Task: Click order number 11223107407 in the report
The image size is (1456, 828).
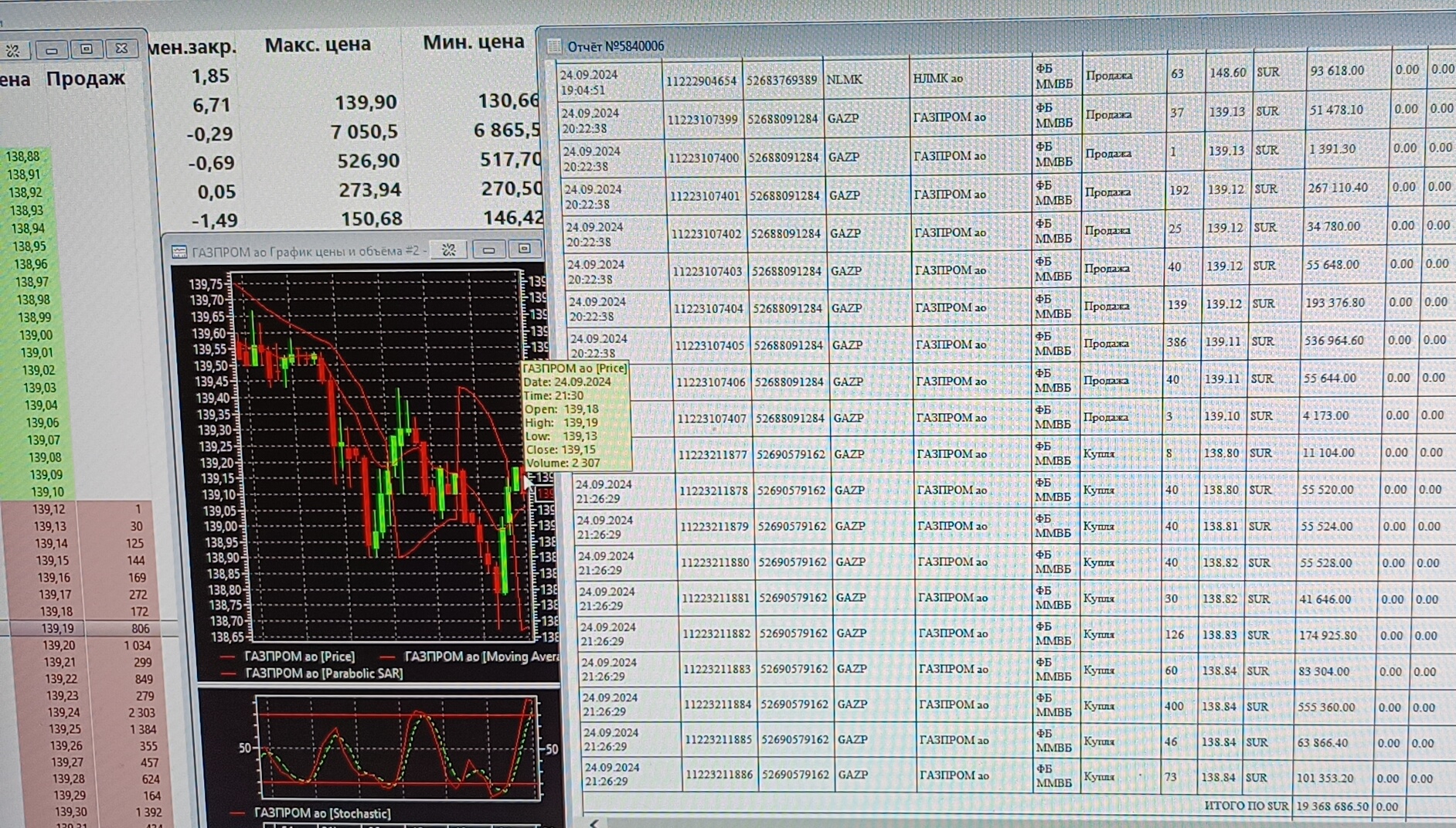Action: tap(712, 419)
